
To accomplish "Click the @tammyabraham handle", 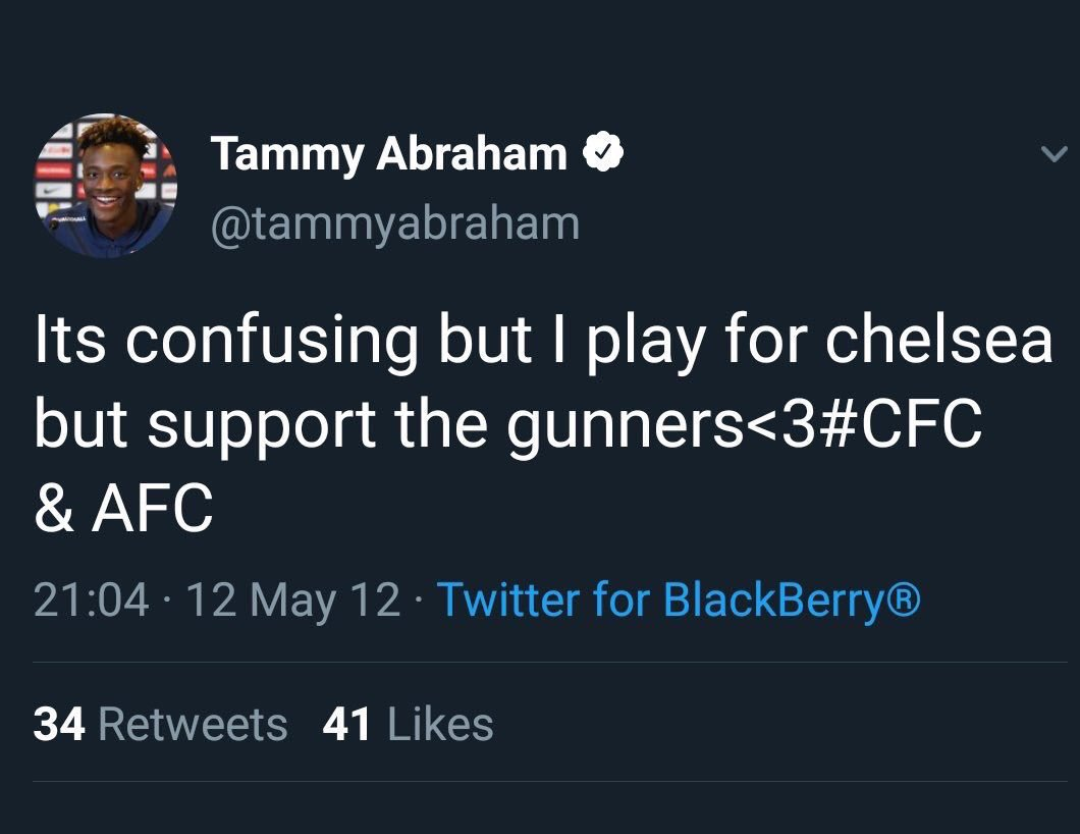I will 395,223.
